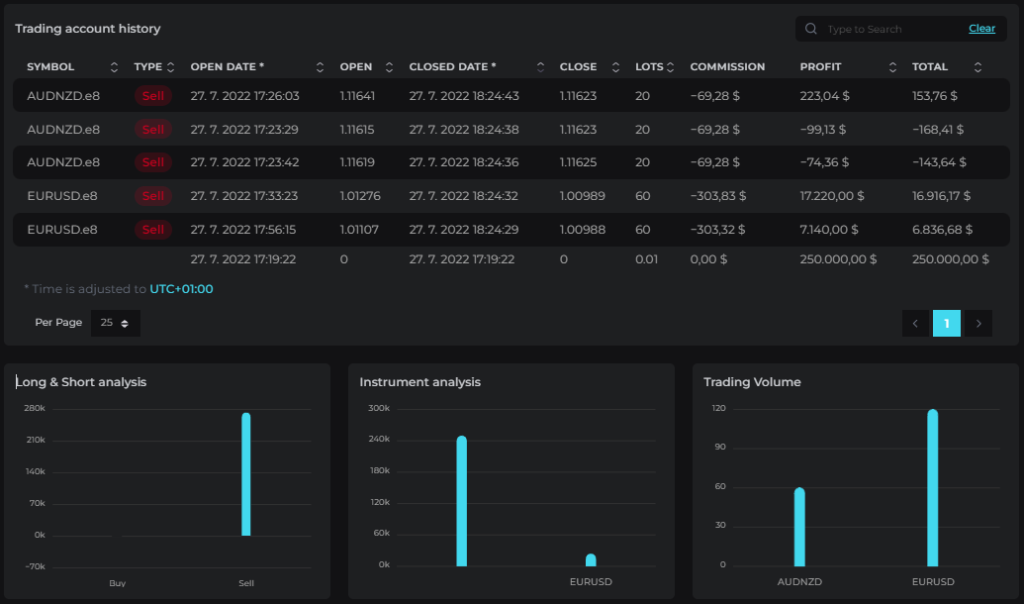
Task: Click the search magnifier icon
Action: (810, 29)
